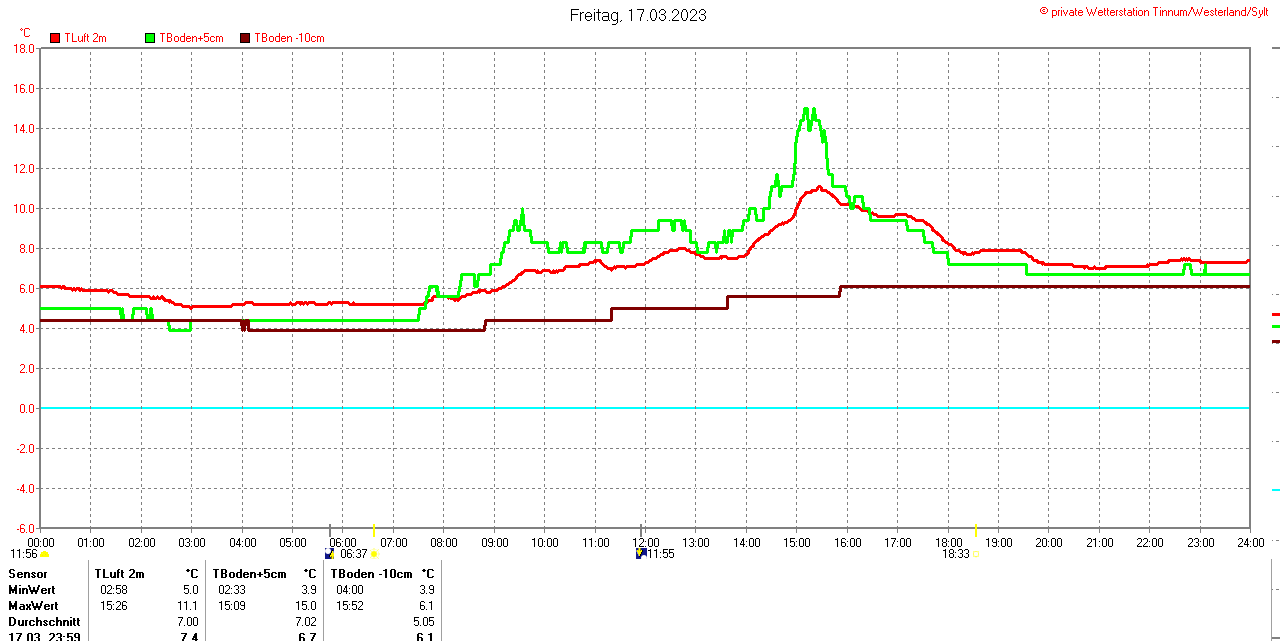The width and height of the screenshot is (1280, 641).
Task: Click the red TLuft 2m legend square
Action: [55, 38]
